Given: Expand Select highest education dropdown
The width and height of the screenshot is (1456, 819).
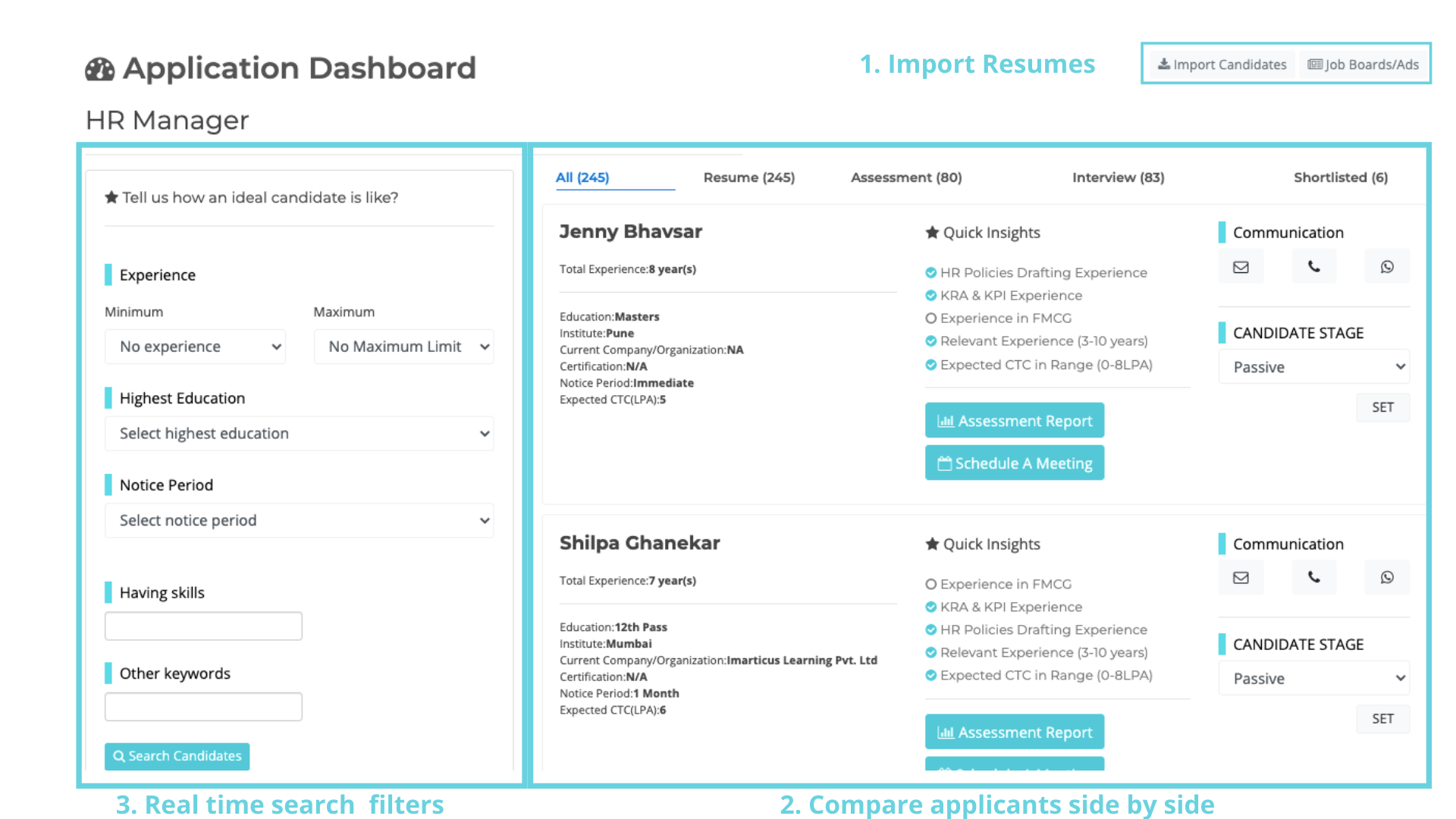Looking at the screenshot, I should coord(299,434).
